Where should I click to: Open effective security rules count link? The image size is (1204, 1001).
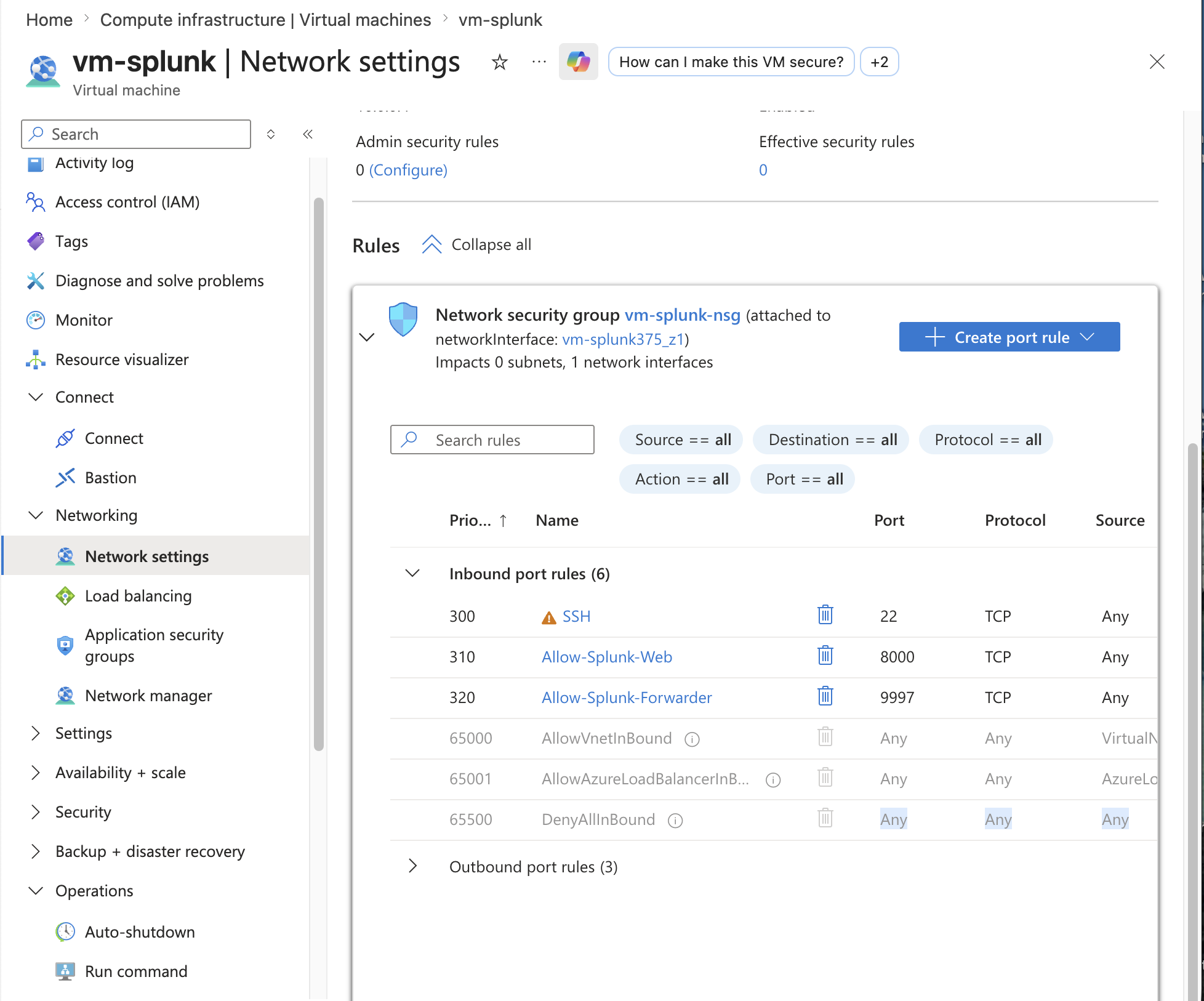coord(763,170)
